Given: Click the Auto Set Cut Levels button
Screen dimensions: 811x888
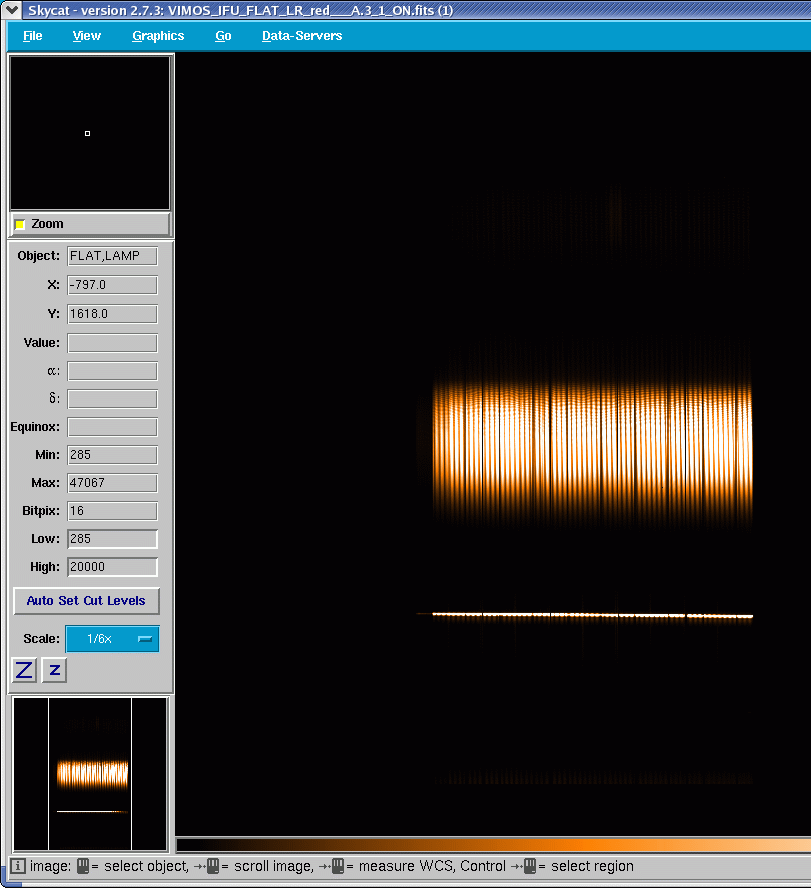Looking at the screenshot, I should [86, 601].
